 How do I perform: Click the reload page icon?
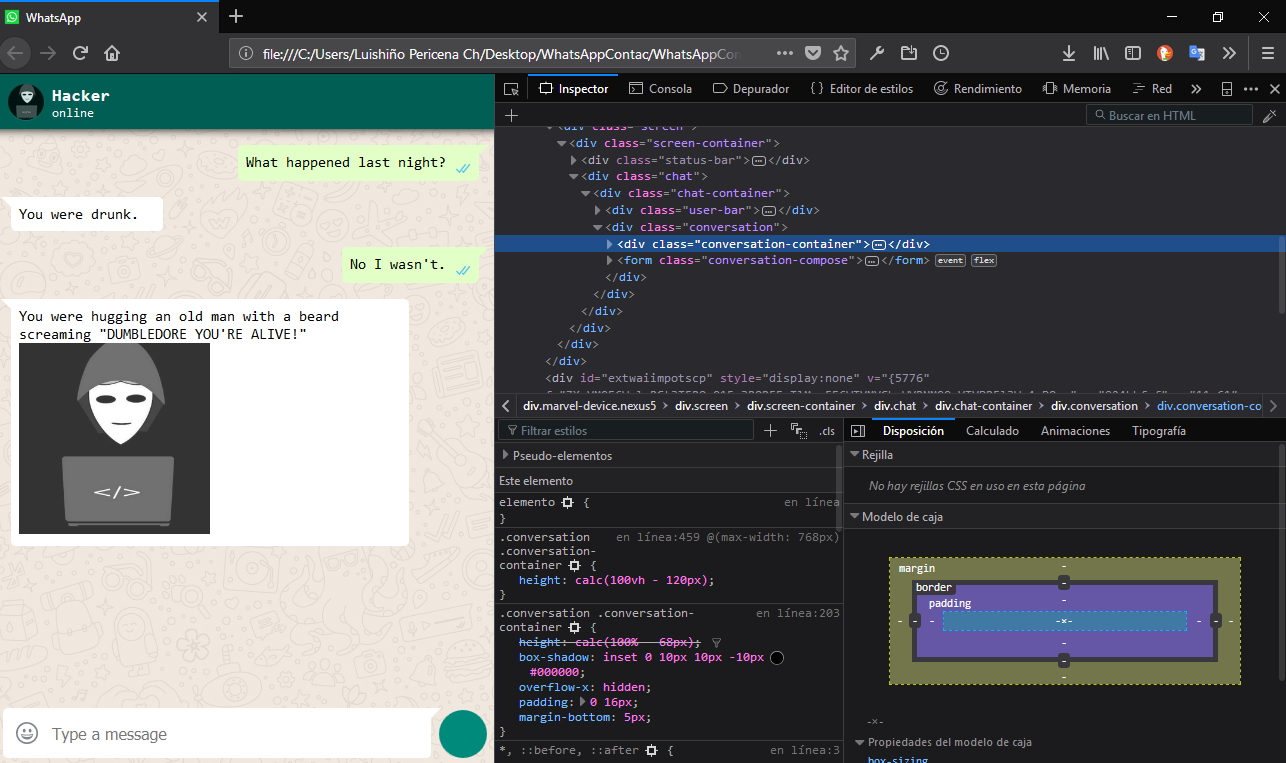click(81, 53)
